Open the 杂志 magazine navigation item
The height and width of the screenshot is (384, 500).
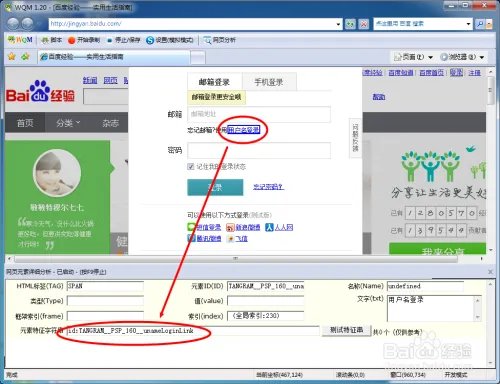pos(110,123)
